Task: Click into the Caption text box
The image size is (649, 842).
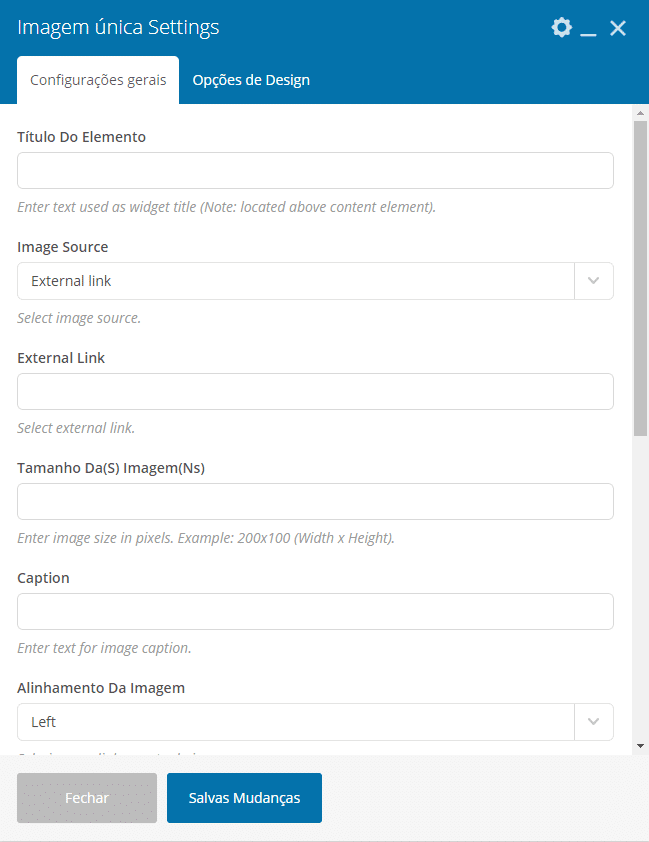Action: pyautogui.click(x=315, y=612)
